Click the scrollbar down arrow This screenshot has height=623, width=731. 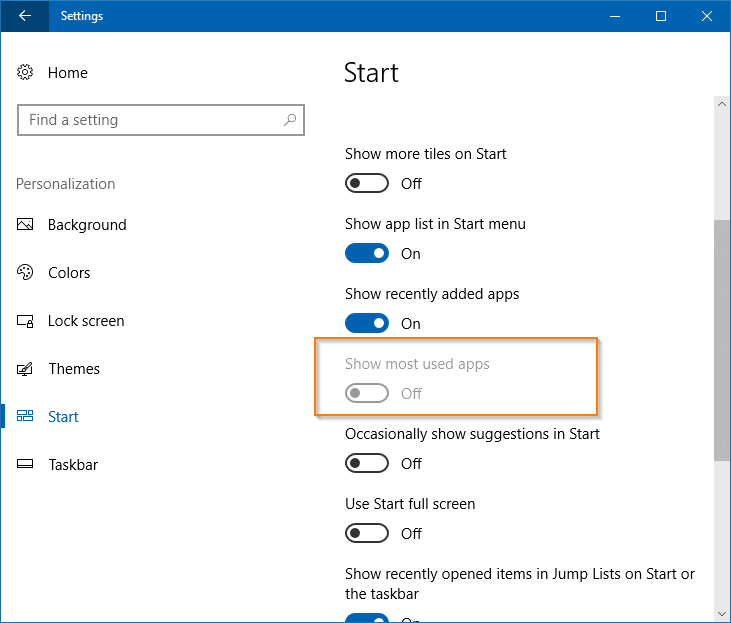[722, 614]
